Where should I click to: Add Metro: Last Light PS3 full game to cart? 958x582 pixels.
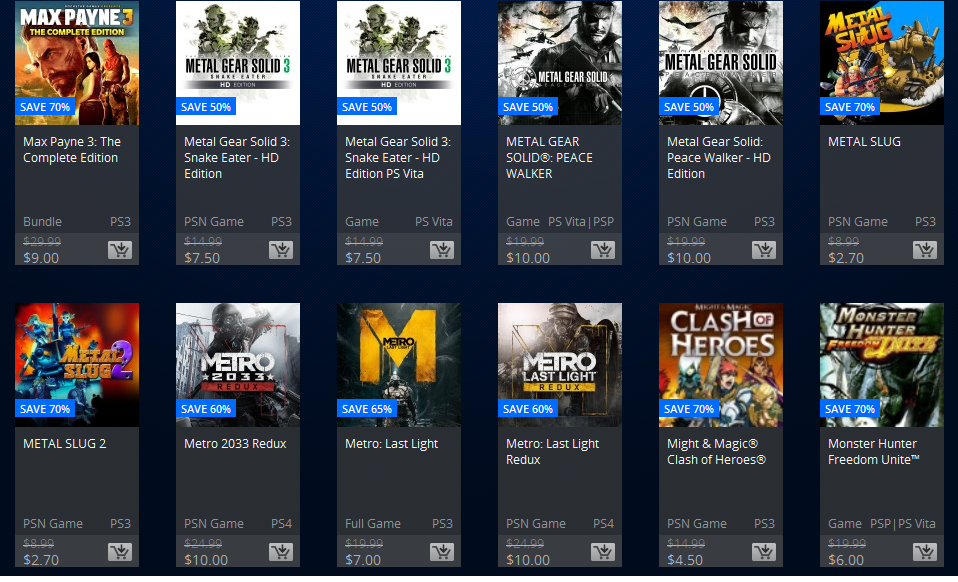point(442,552)
